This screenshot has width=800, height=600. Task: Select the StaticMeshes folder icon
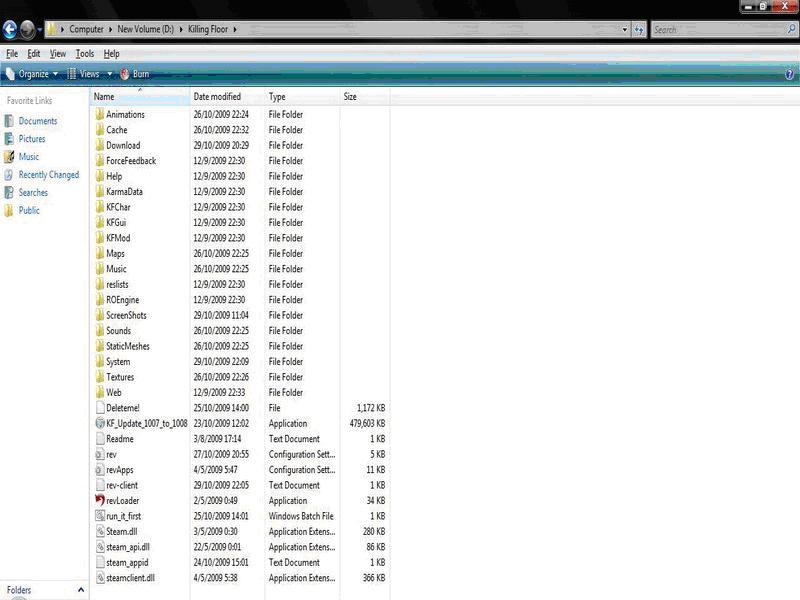tap(100, 346)
